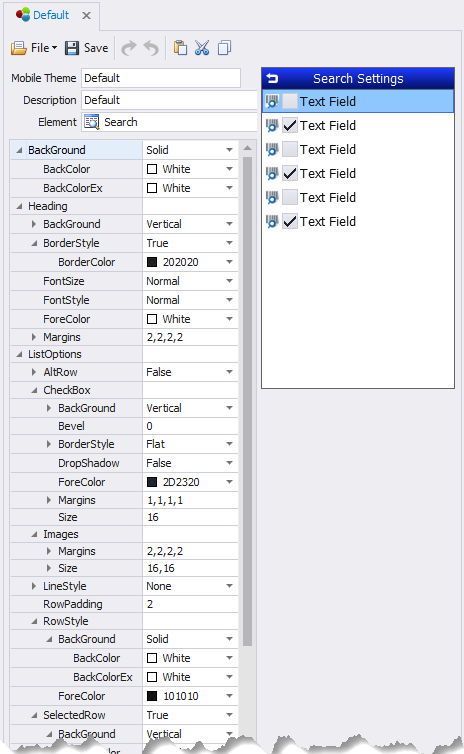This screenshot has width=464, height=754.
Task: Click the Copy icon in toolbar
Action: 224,48
